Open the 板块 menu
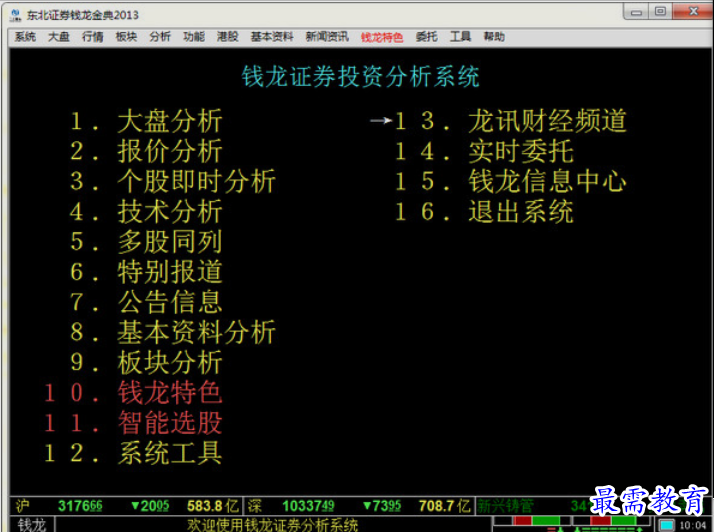The image size is (714, 532). click(126, 37)
